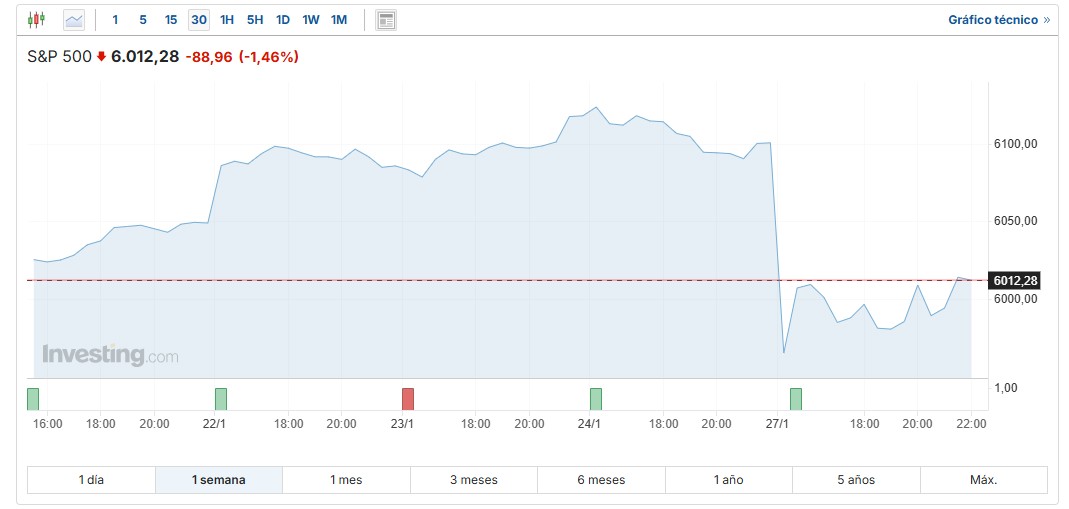This screenshot has height=509, width=1069.
Task: Show the '5 años' time range
Action: coord(856,480)
